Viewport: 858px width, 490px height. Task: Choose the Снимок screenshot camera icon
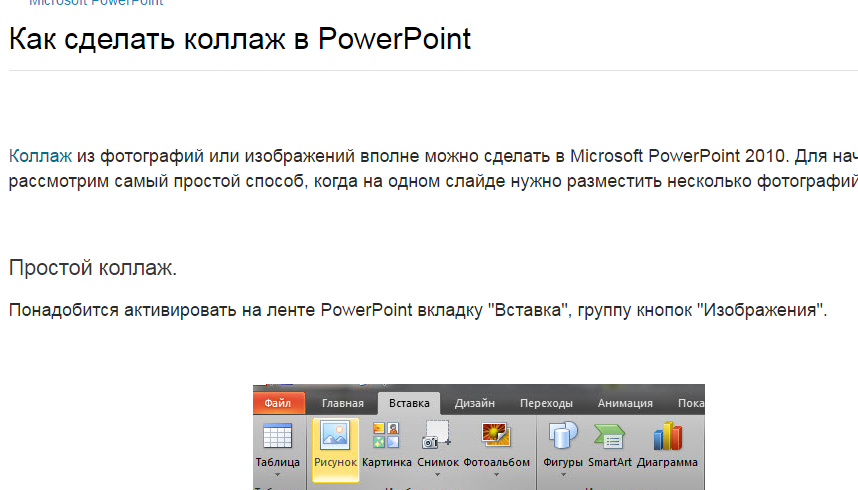[437, 435]
